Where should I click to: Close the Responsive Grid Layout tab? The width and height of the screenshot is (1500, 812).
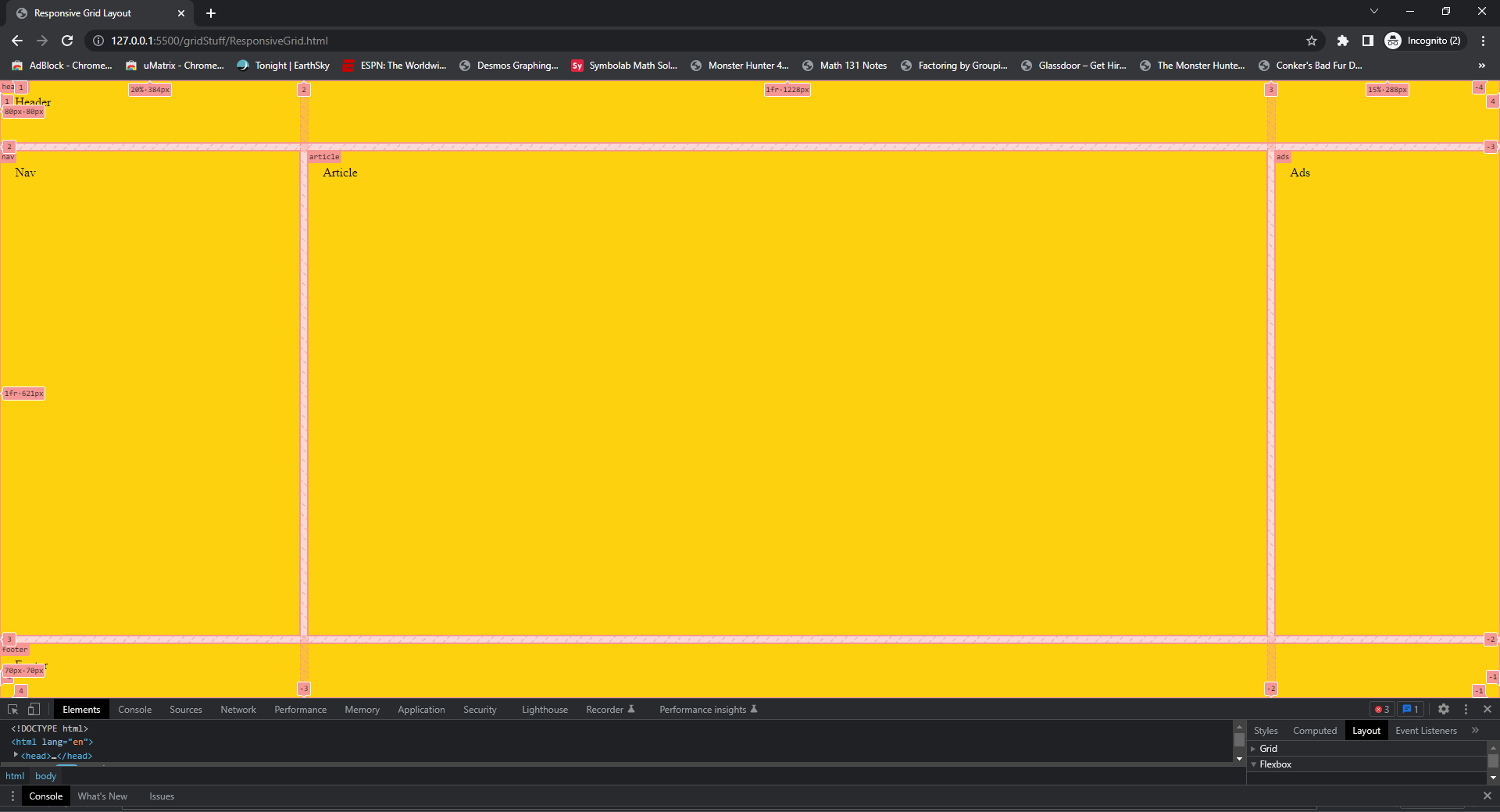click(x=181, y=13)
